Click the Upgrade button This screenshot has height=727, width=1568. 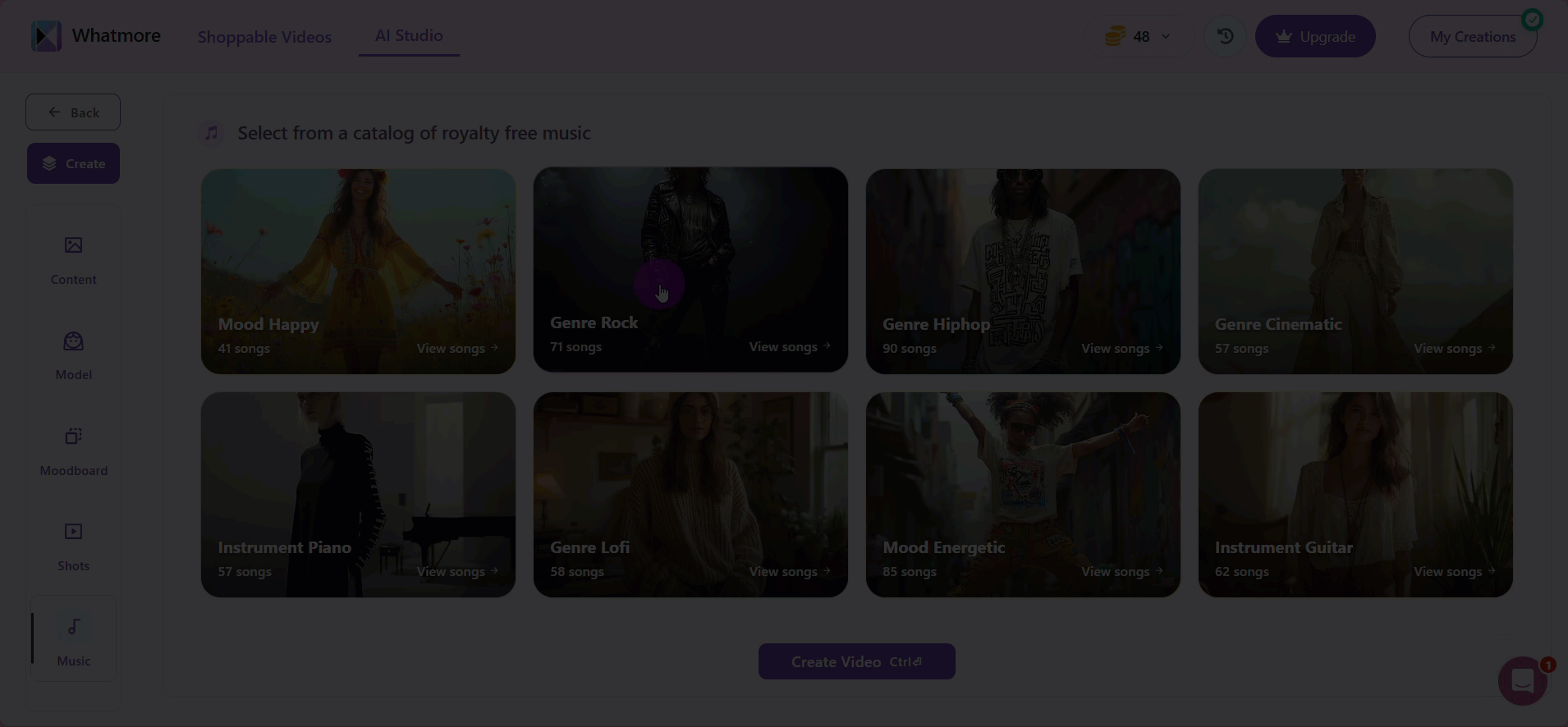[x=1314, y=36]
